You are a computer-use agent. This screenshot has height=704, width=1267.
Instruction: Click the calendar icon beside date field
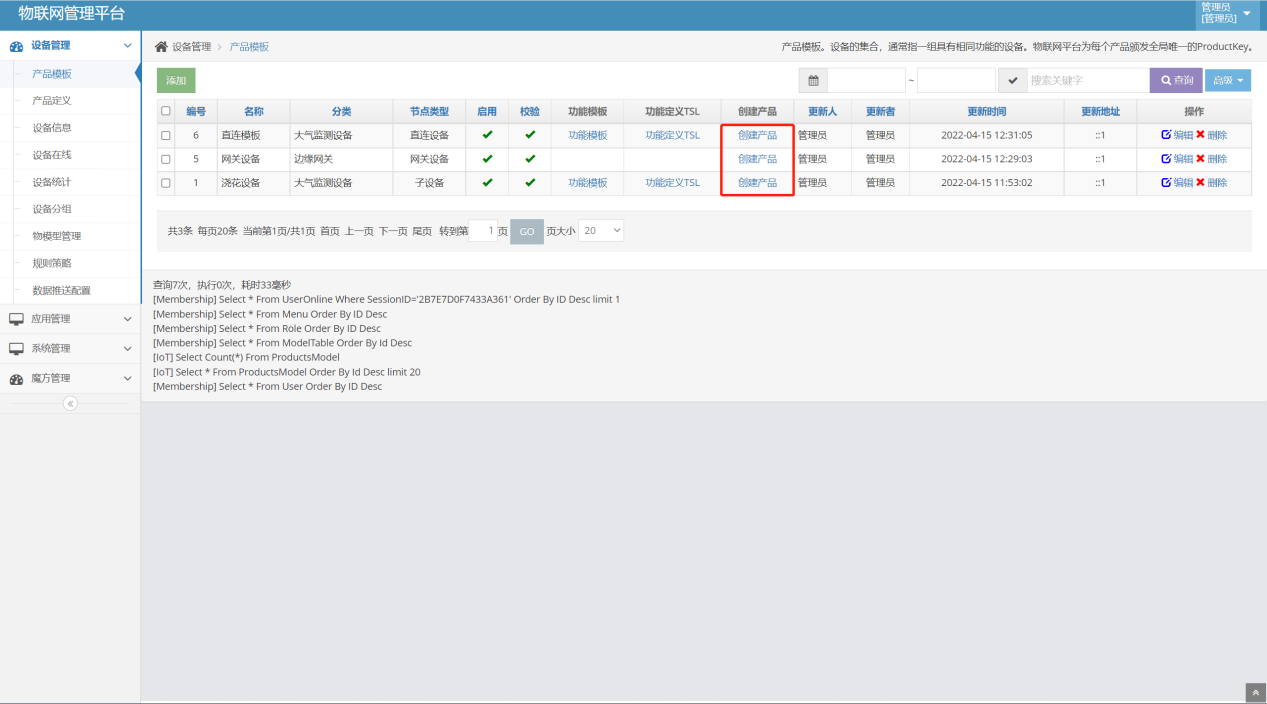813,81
